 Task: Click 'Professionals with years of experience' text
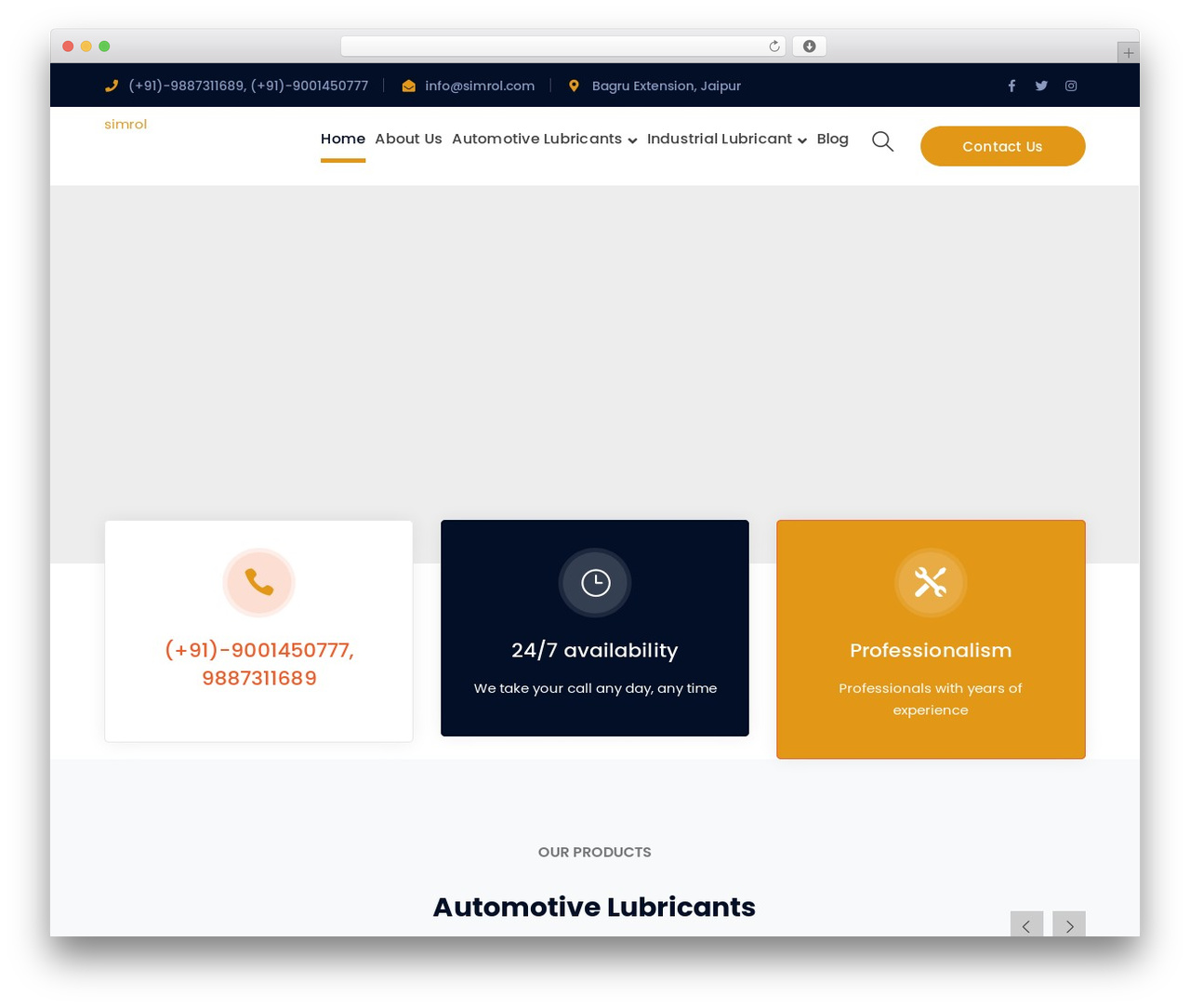[x=931, y=698]
